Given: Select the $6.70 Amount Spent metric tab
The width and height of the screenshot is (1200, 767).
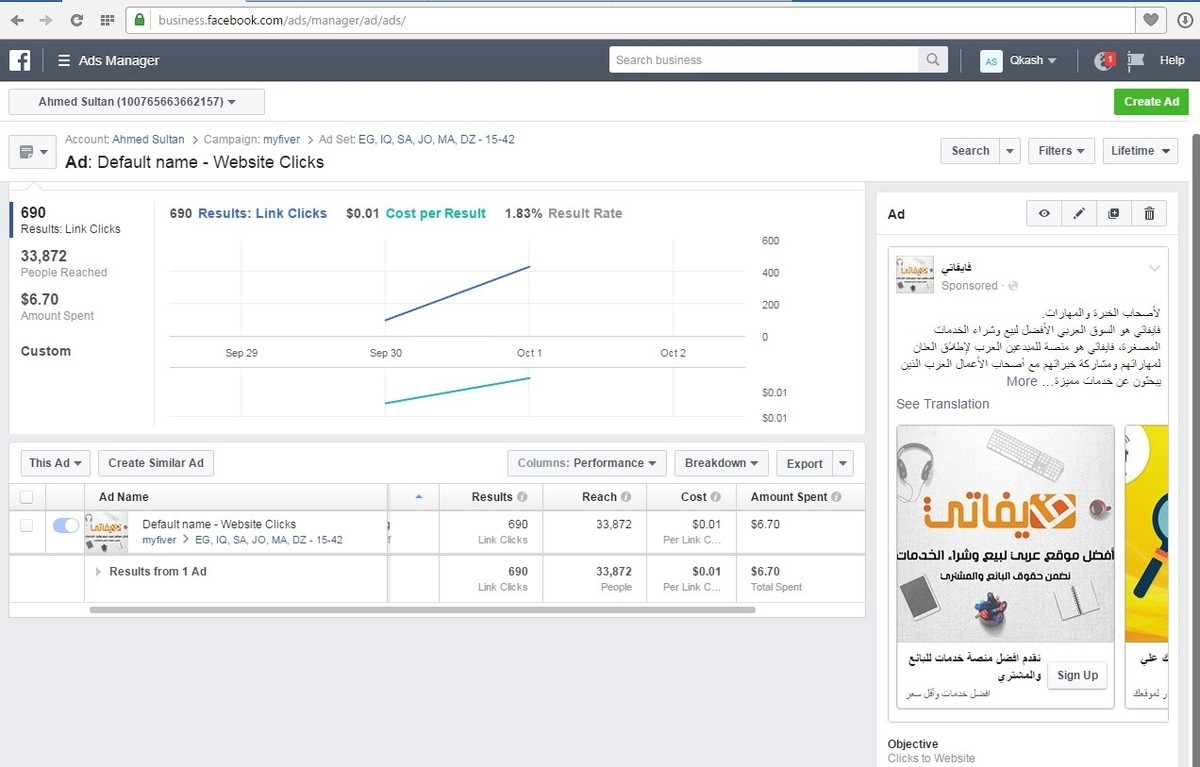Looking at the screenshot, I should [57, 307].
